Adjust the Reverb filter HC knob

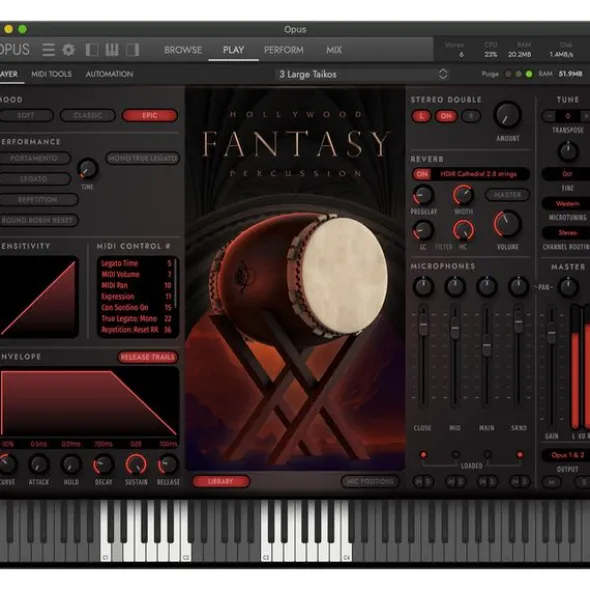(x=463, y=230)
